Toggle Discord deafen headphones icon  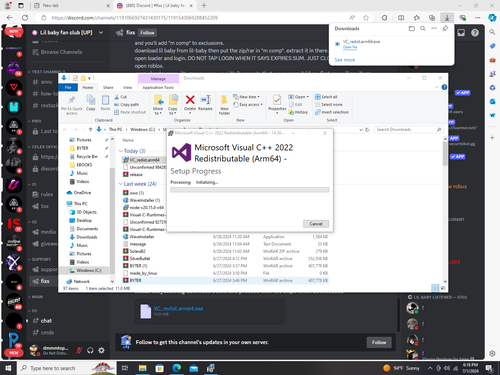[90, 350]
